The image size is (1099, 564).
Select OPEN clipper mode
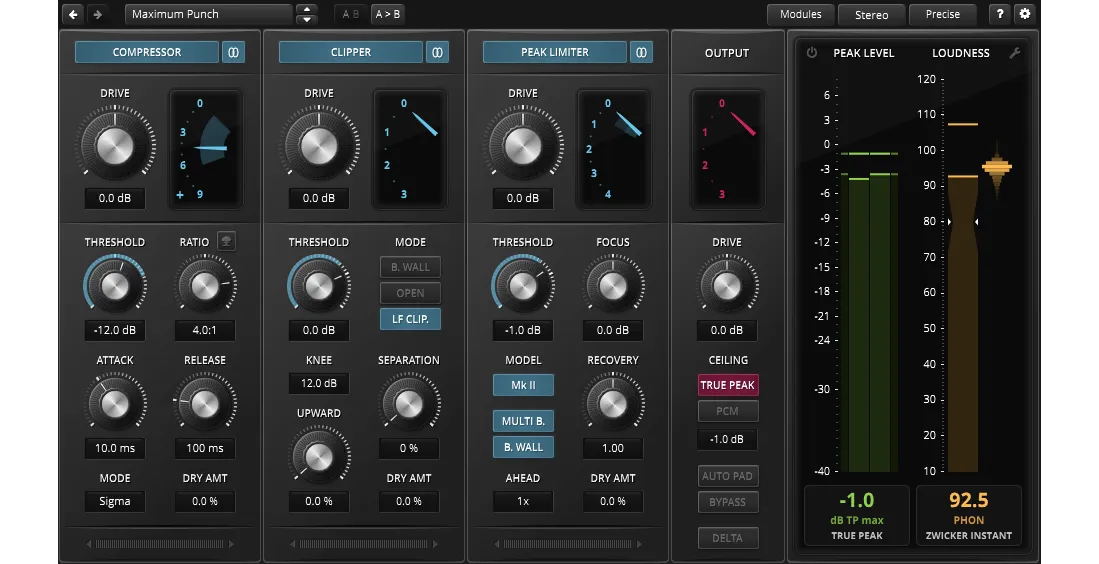tap(411, 293)
